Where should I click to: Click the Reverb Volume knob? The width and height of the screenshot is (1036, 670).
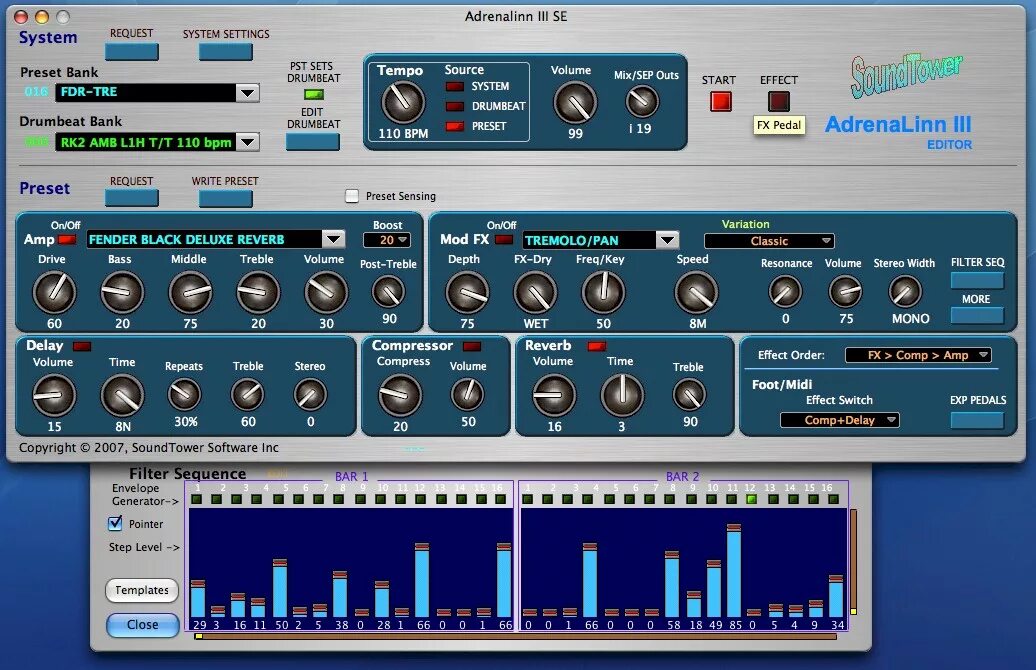pos(554,395)
